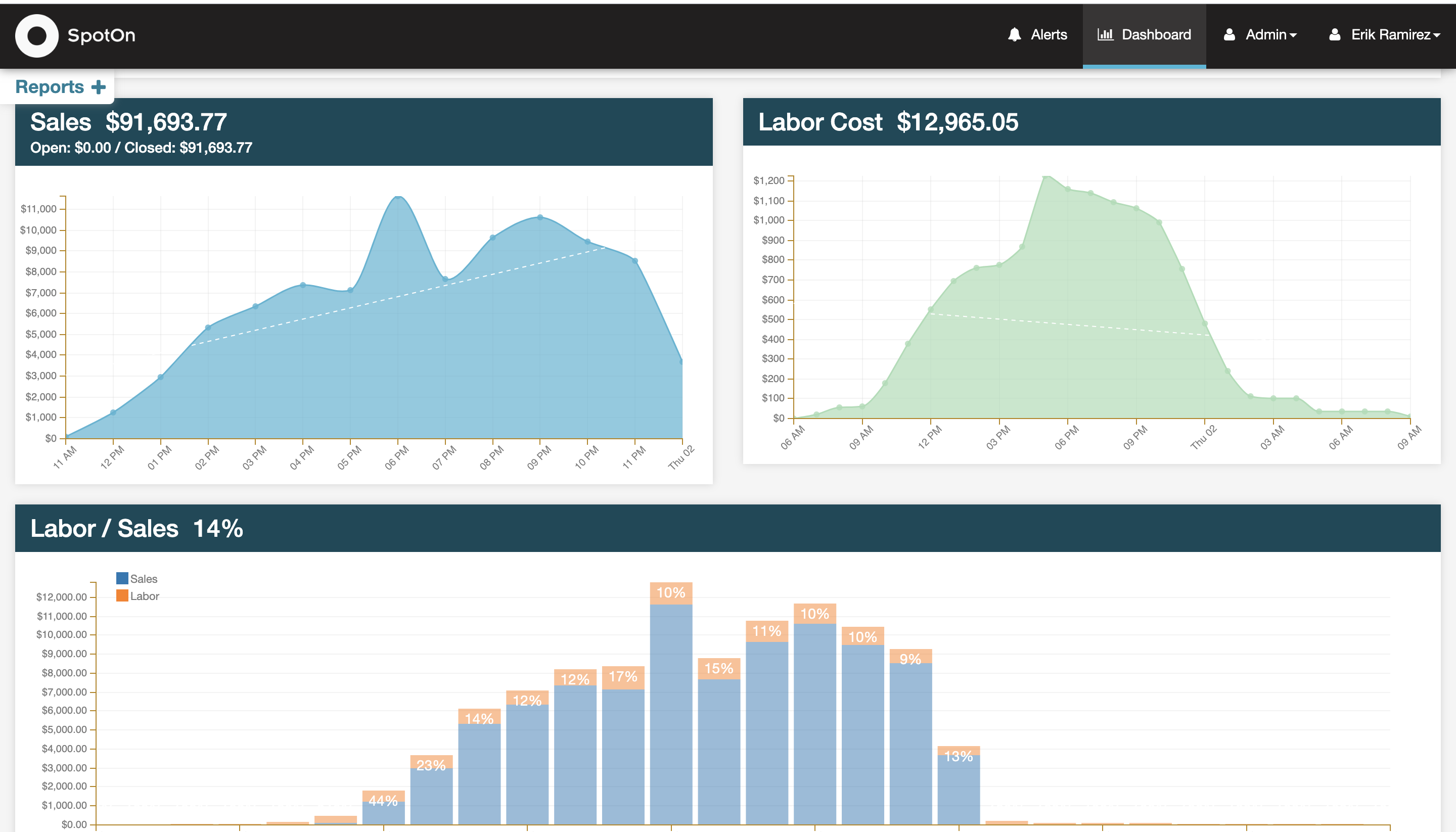The image size is (1456, 832).
Task: Click the Alerts bell icon
Action: pyautogui.click(x=1014, y=35)
